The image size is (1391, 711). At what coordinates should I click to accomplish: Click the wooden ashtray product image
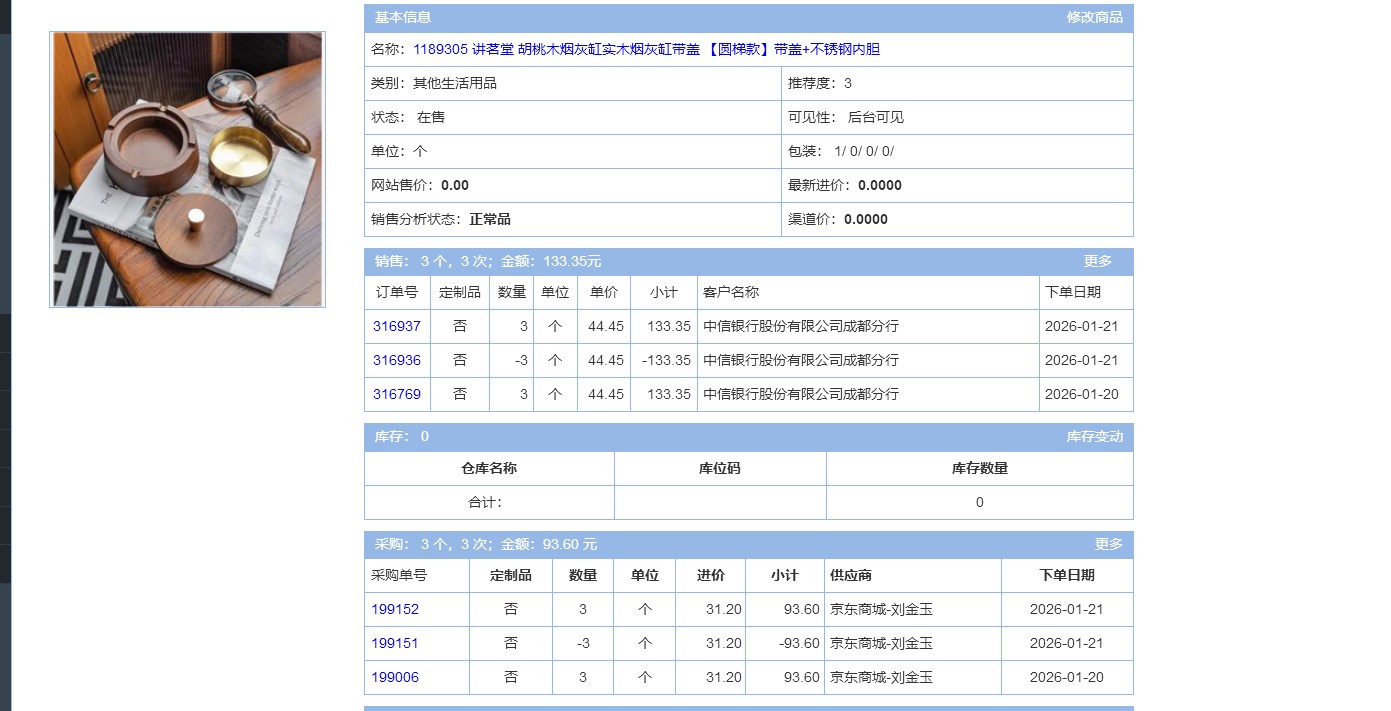click(187, 169)
